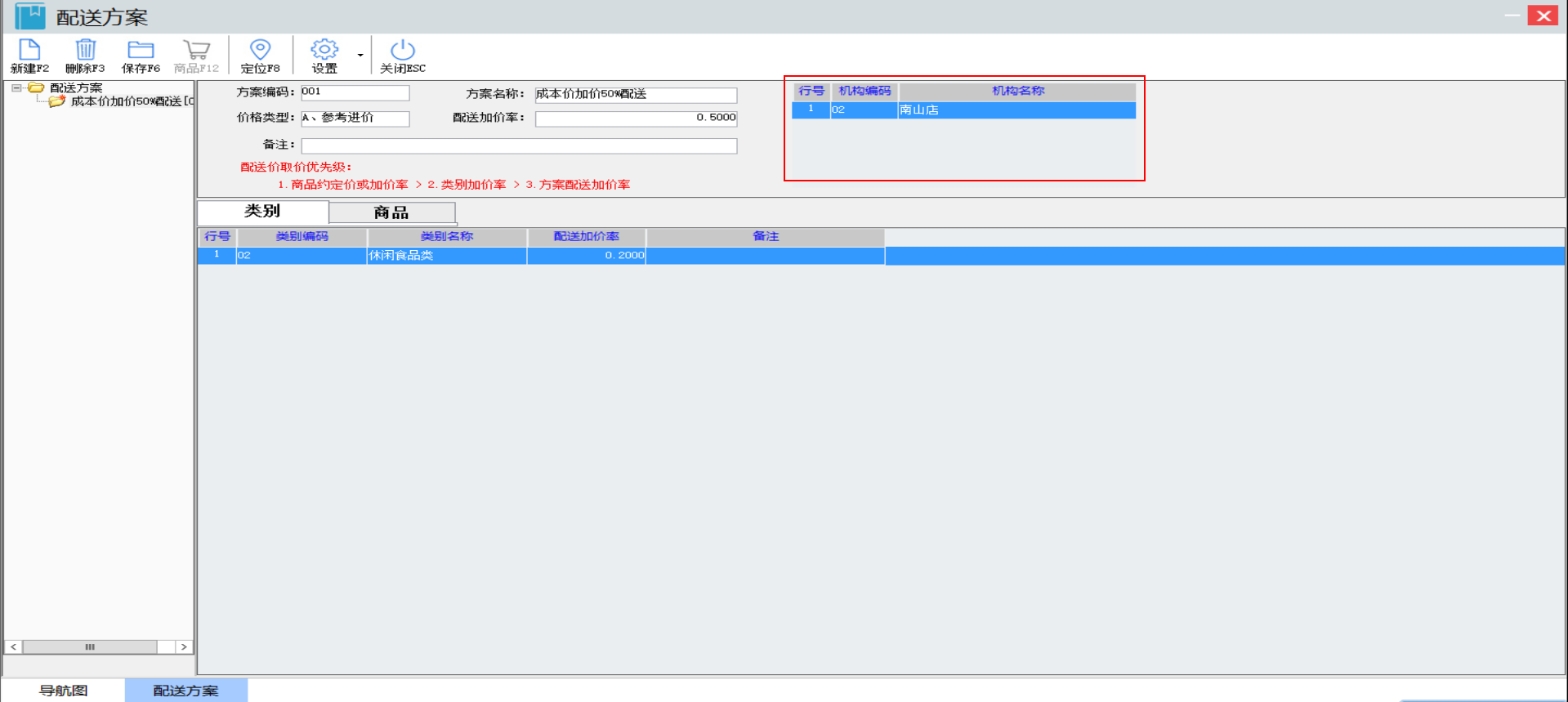Open the Settings (设置) gear icon
This screenshot has height=702, width=1568.
click(x=324, y=51)
